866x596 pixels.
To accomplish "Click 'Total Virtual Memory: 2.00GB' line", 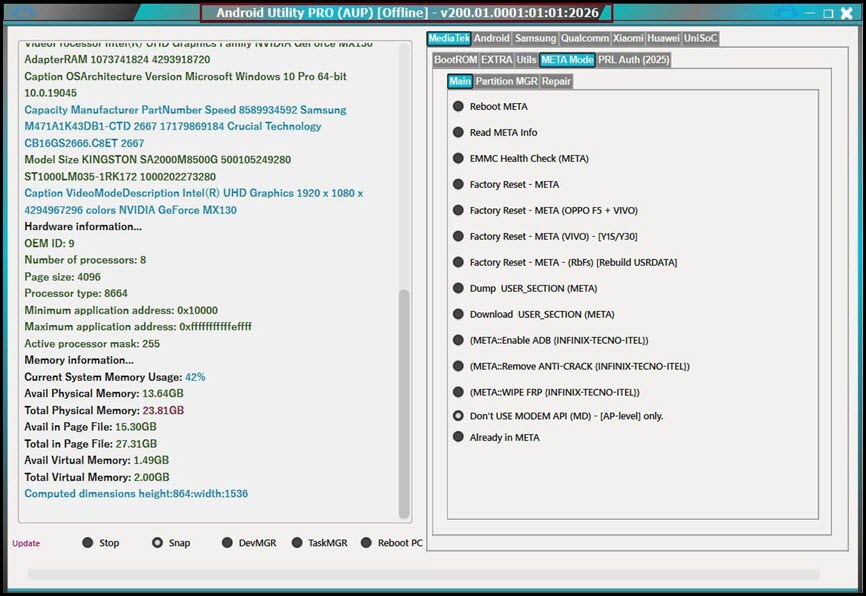I will pyautogui.click(x=97, y=477).
